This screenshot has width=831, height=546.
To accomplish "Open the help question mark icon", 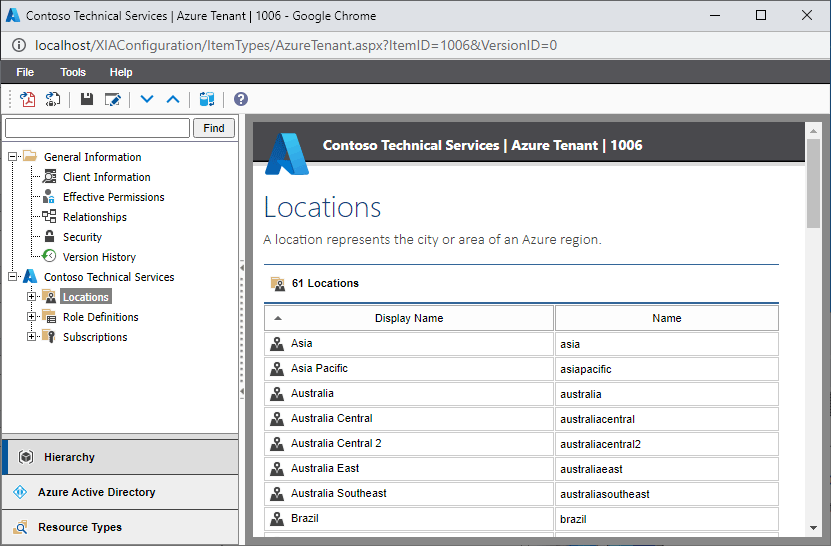I will [241, 99].
